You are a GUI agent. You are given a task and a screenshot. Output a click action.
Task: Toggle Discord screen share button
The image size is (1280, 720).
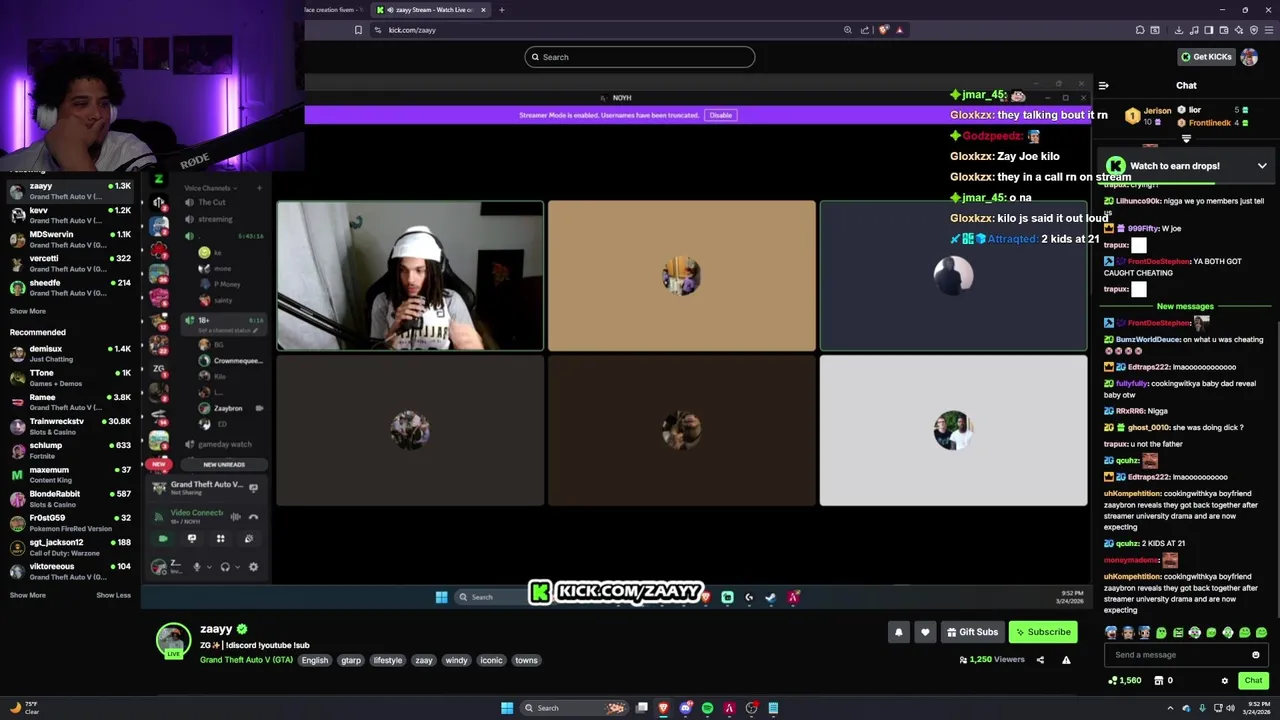click(192, 539)
